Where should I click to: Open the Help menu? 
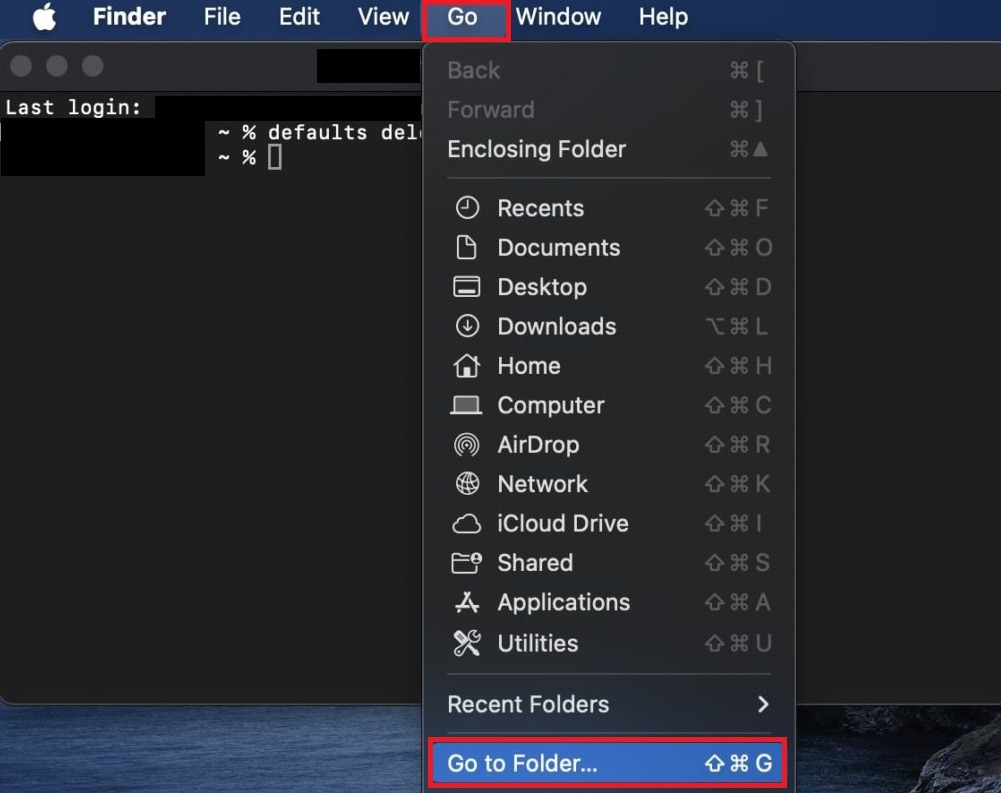pos(663,17)
